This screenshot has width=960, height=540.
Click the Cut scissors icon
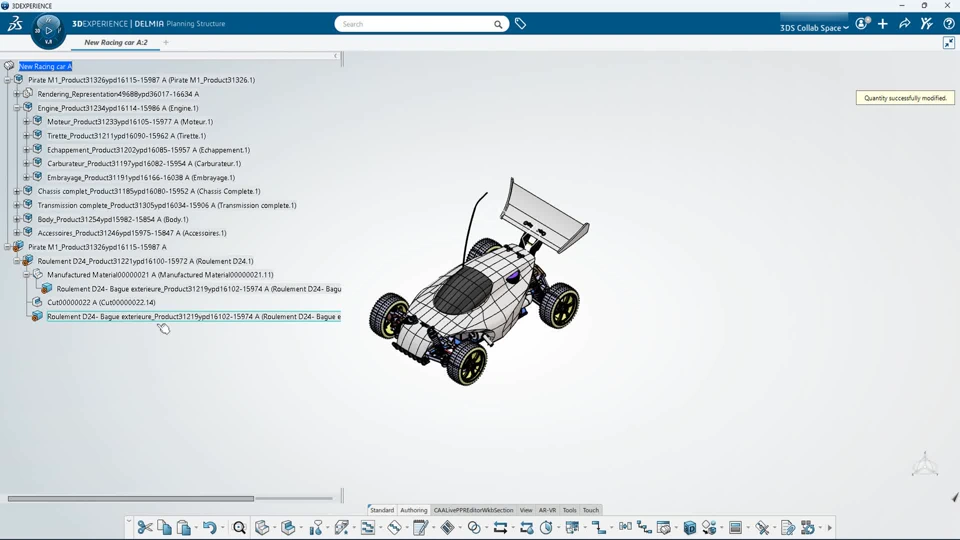[x=145, y=527]
